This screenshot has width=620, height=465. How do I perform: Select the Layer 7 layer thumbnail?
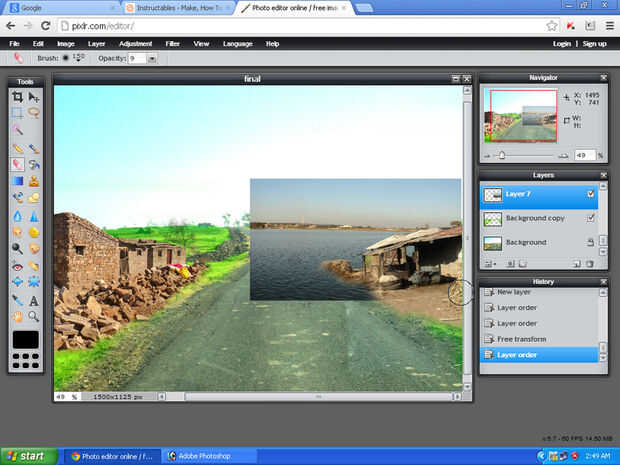pyautogui.click(x=493, y=195)
